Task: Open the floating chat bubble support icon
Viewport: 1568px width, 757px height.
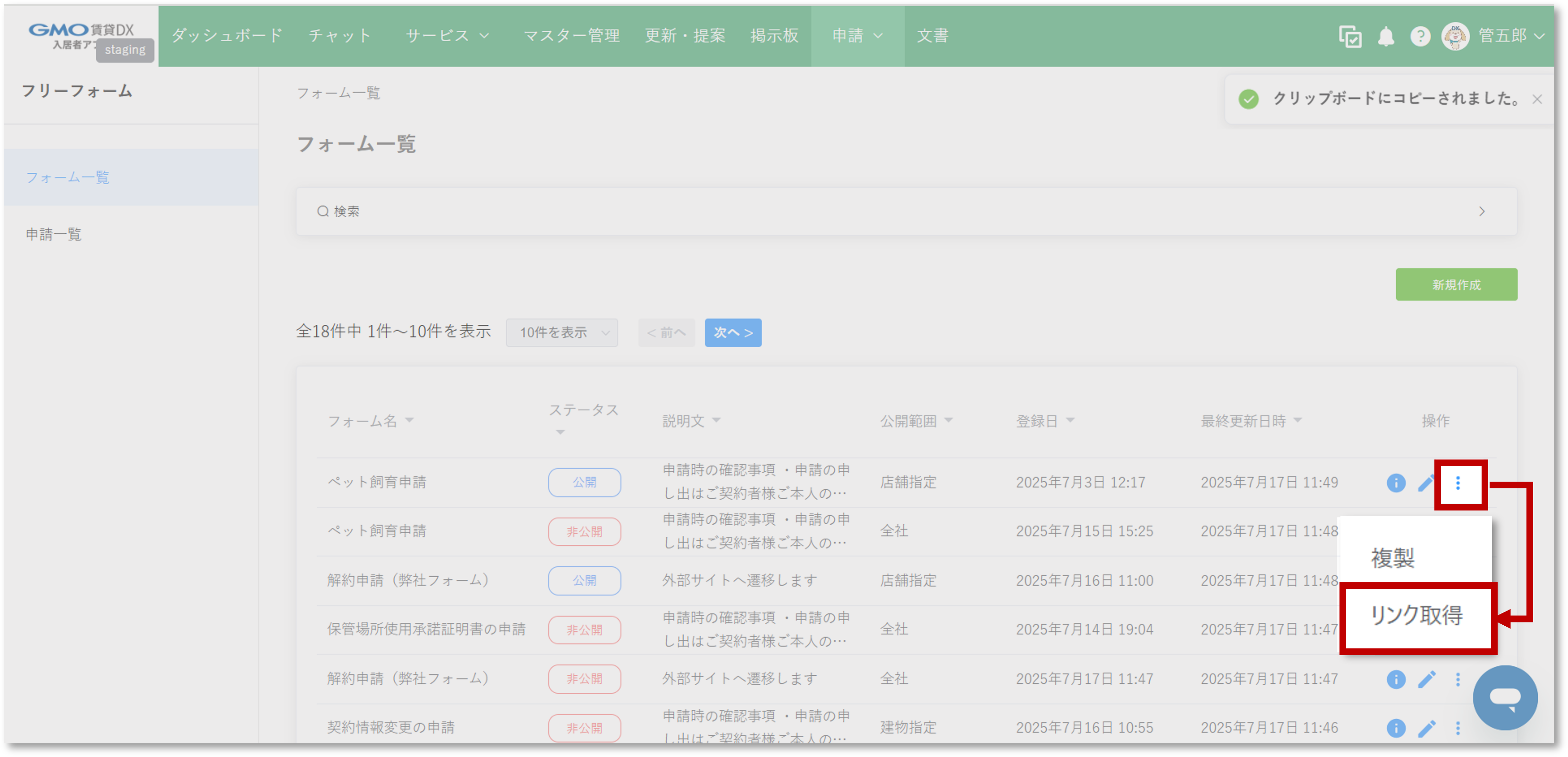Action: click(1506, 697)
